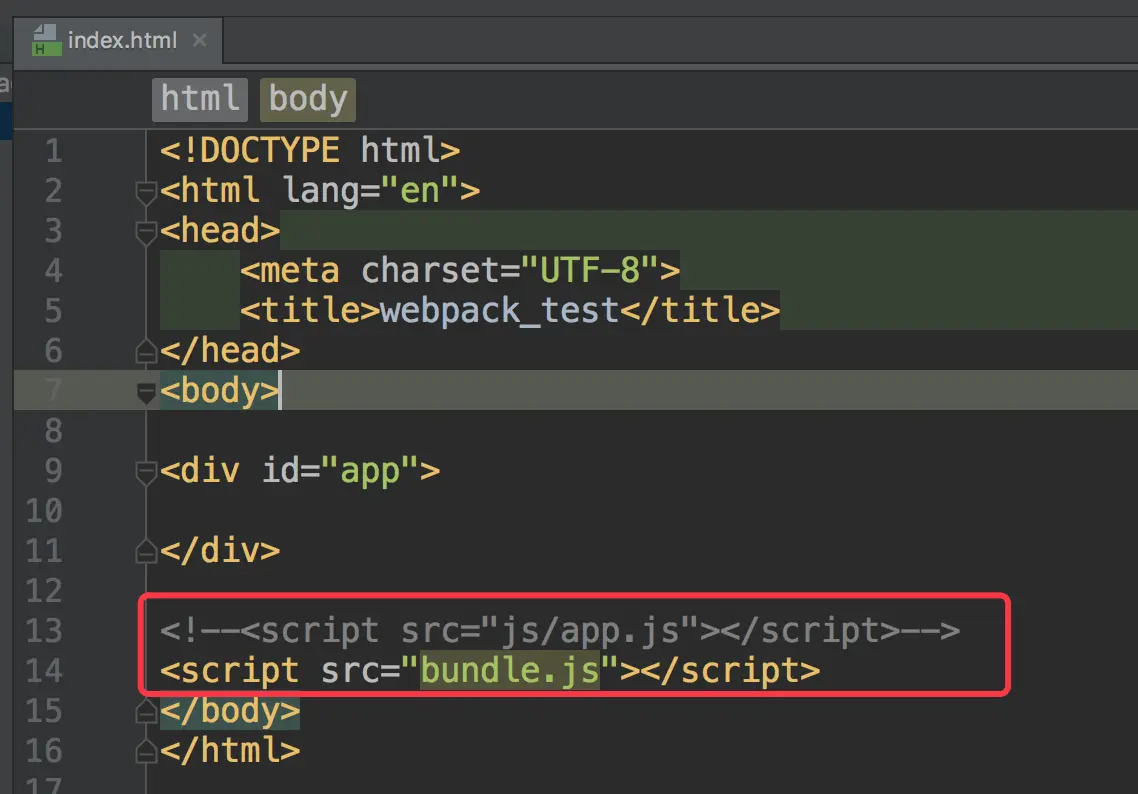Click the closing </div> tag

point(220,551)
